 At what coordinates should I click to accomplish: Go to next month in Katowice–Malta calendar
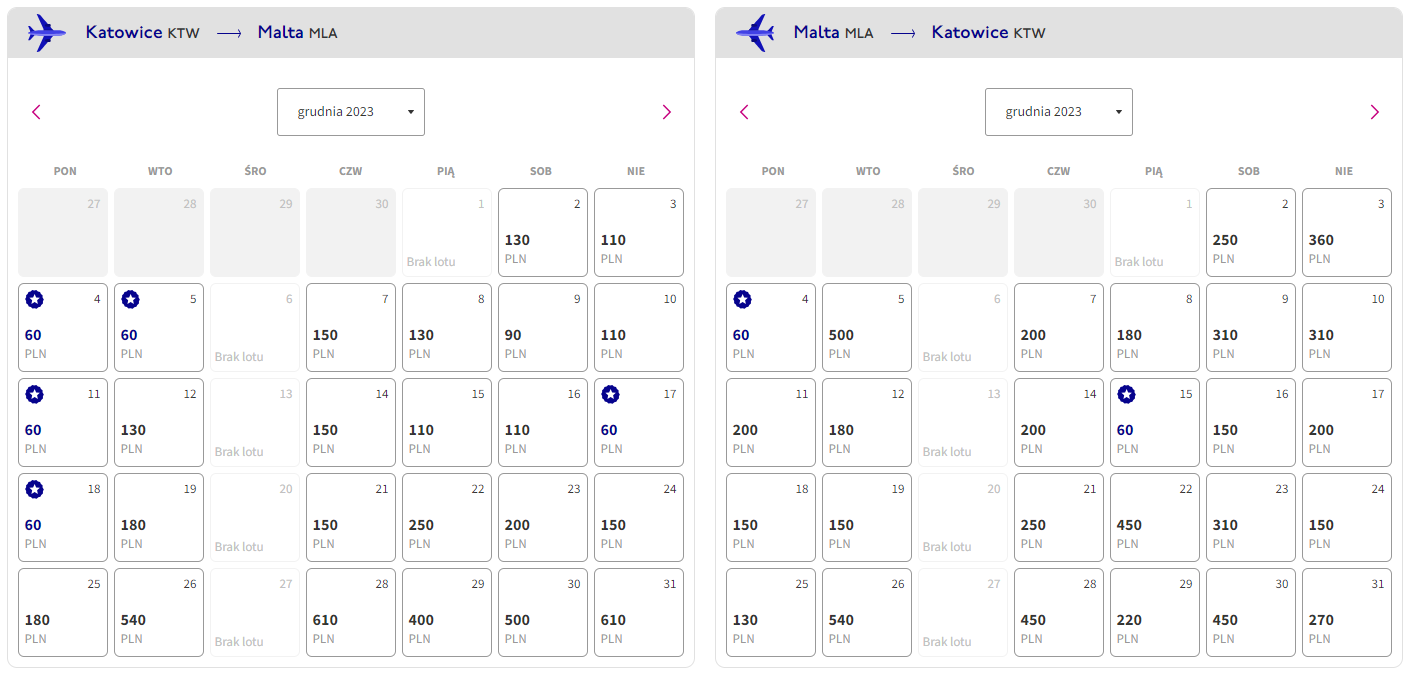[667, 112]
